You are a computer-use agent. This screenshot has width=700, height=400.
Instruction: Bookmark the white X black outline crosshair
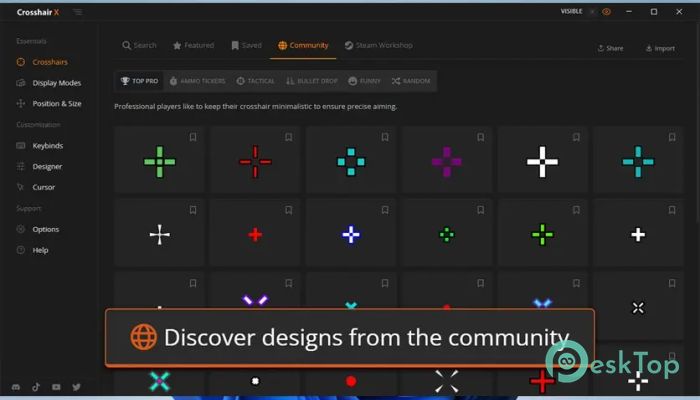point(672,283)
